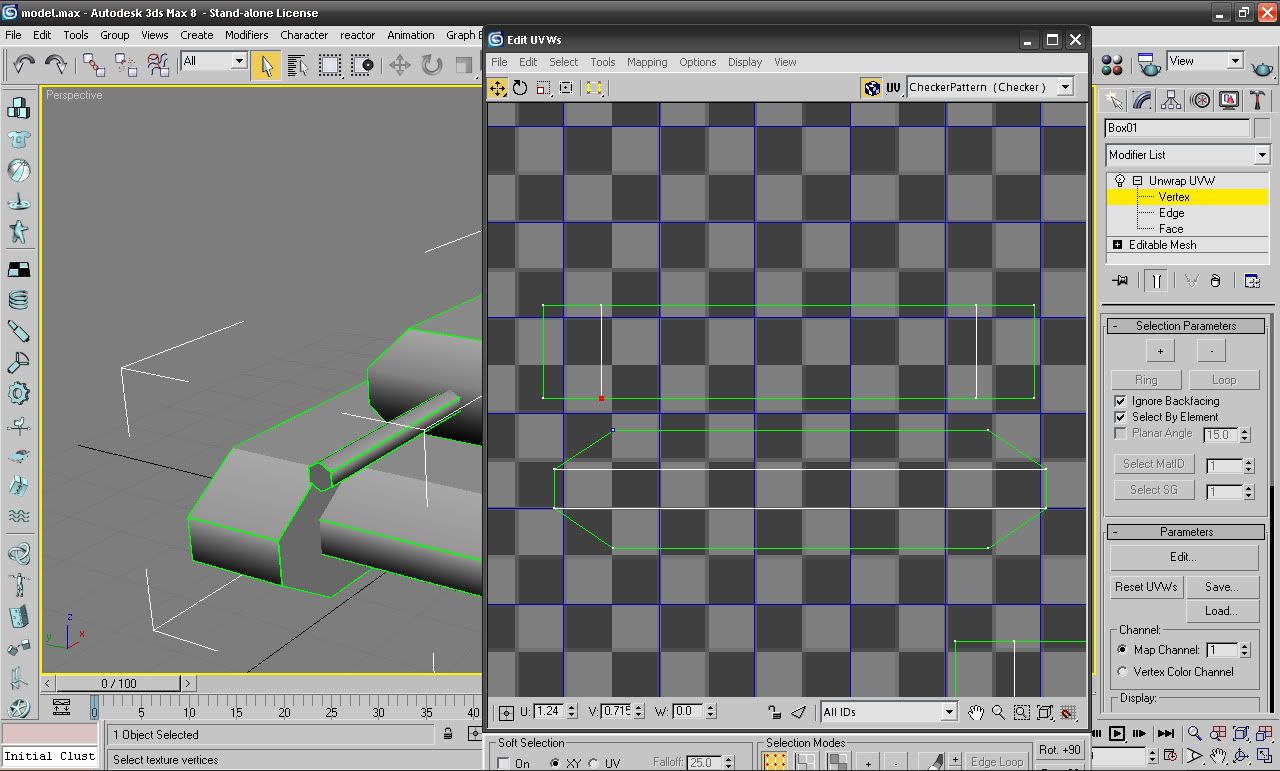Screen dimensions: 1280x771
Task: Open the reactor main menu
Action: pyautogui.click(x=357, y=35)
